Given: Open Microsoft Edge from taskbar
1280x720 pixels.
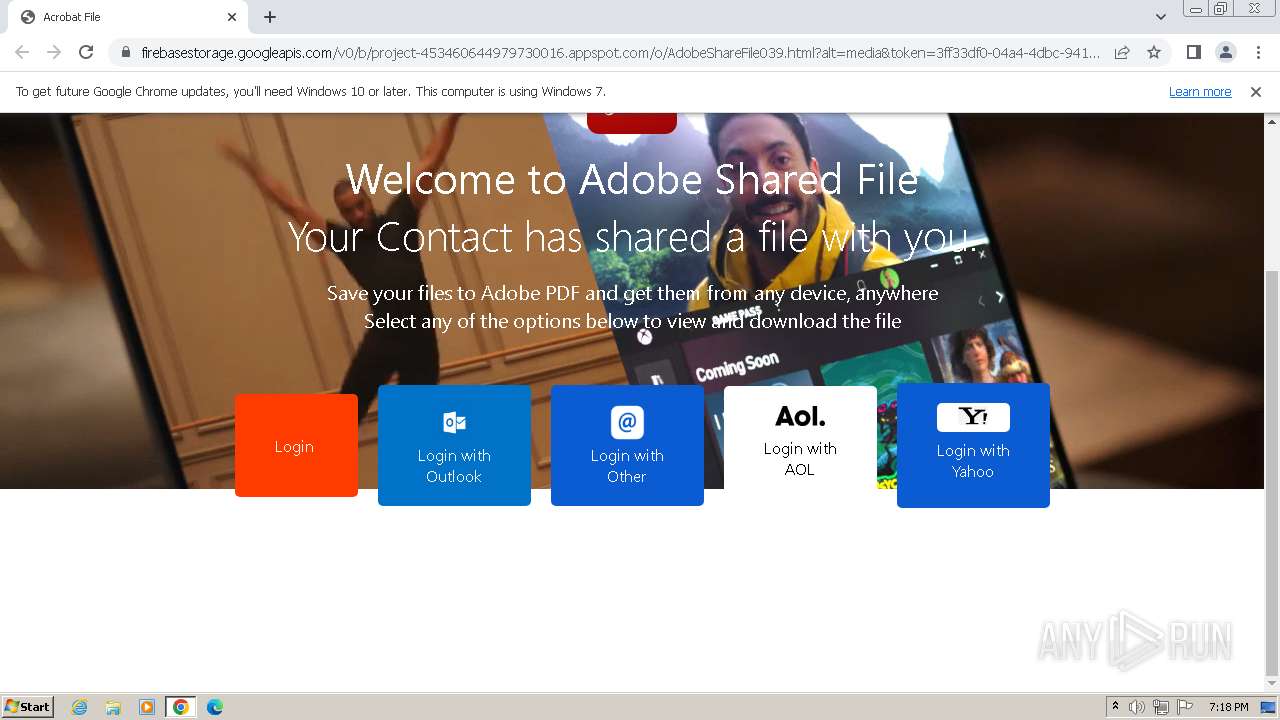Looking at the screenshot, I should [x=215, y=707].
